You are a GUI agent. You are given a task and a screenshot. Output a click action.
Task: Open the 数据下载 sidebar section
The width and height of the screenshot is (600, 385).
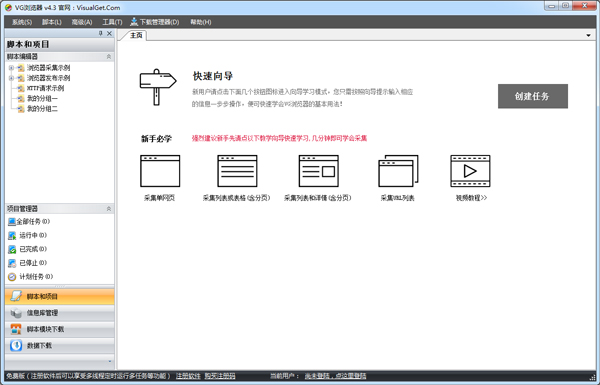60,346
